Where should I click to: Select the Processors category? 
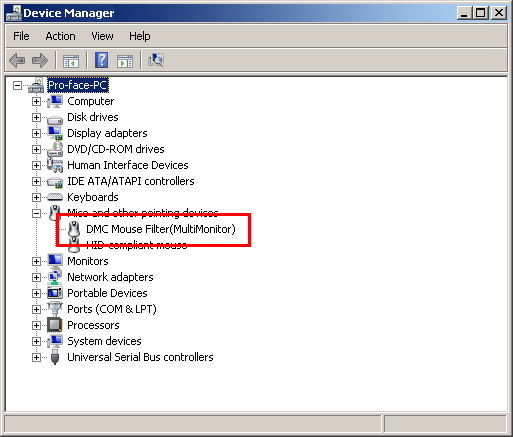tap(93, 325)
